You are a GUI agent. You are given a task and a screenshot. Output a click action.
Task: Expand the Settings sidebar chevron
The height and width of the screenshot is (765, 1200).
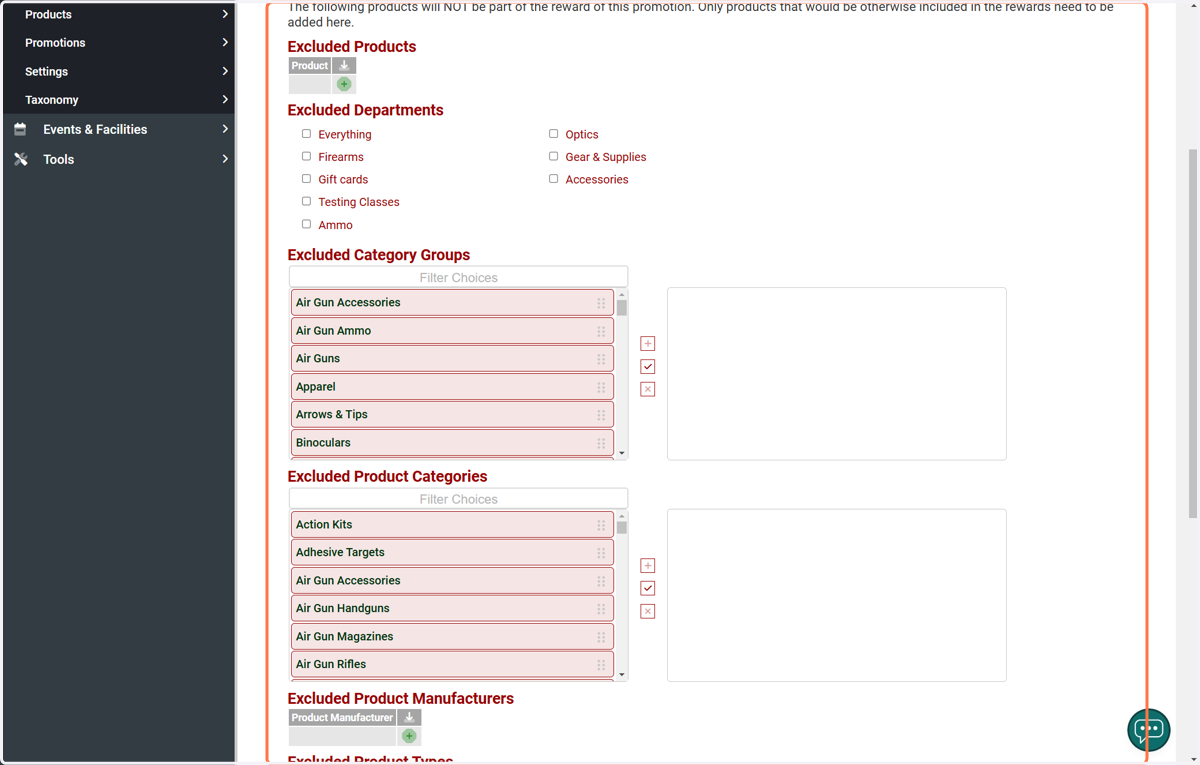(x=225, y=71)
